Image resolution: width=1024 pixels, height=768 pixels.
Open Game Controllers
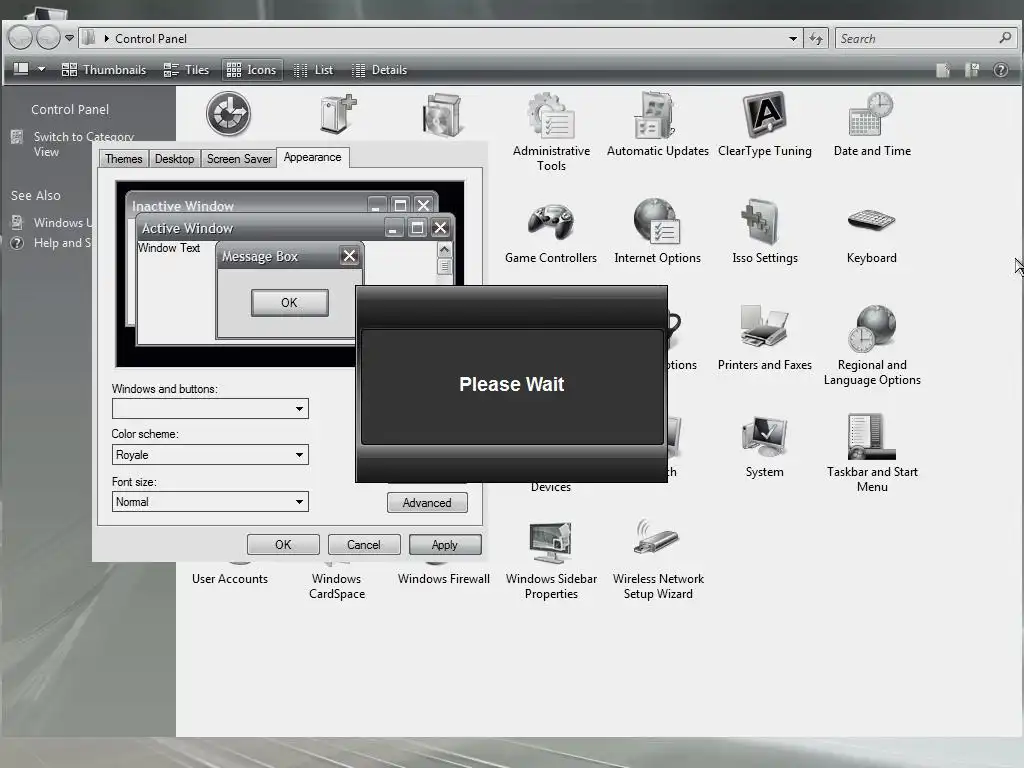point(551,231)
